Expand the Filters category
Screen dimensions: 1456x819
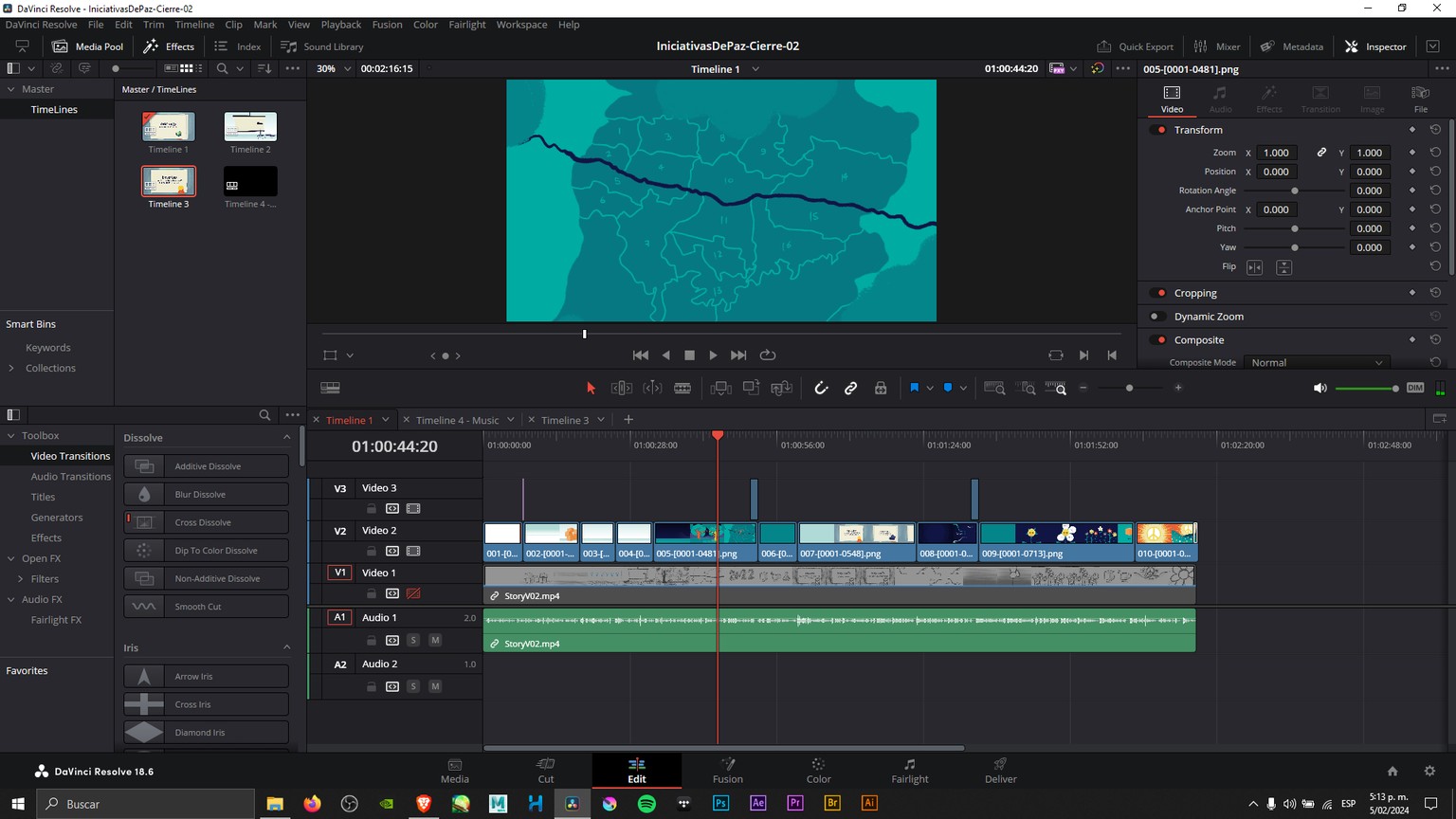[x=21, y=579]
